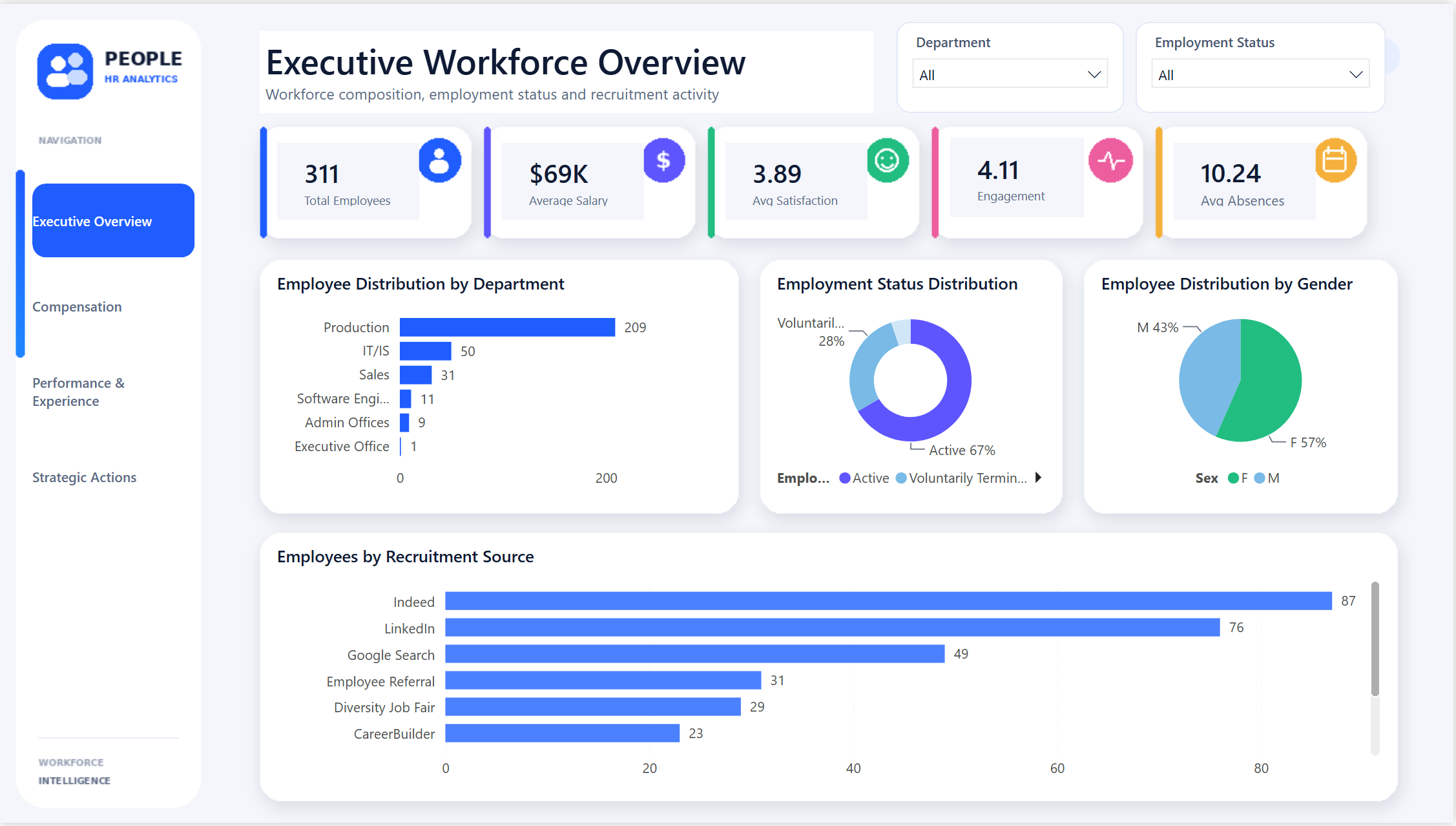Image resolution: width=1456 pixels, height=826 pixels.
Task: Select the Employee Referral bar
Action: tap(603, 681)
